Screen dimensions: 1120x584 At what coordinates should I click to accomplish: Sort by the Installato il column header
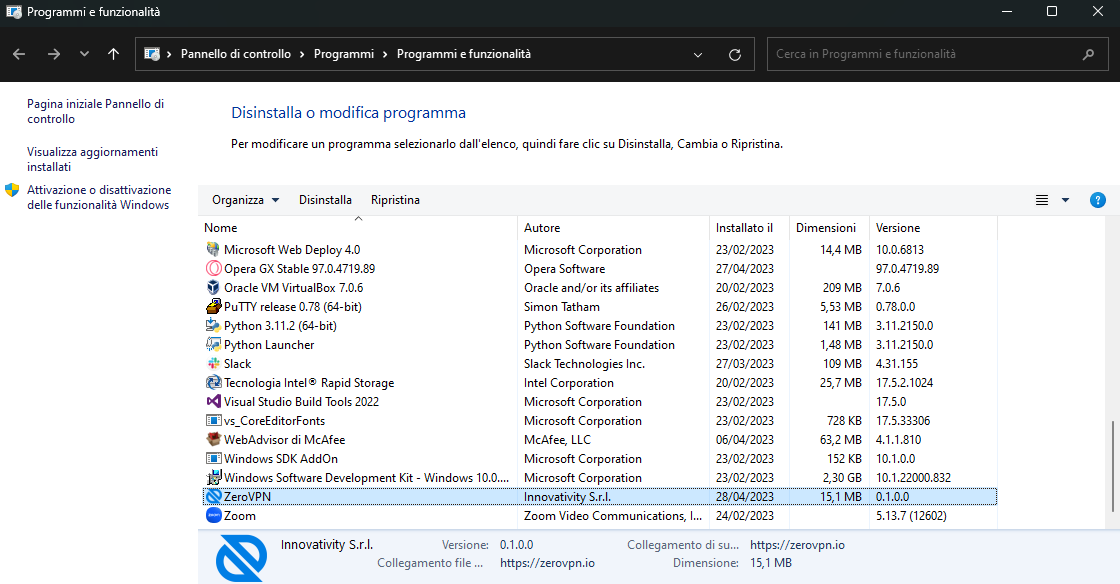coord(749,228)
